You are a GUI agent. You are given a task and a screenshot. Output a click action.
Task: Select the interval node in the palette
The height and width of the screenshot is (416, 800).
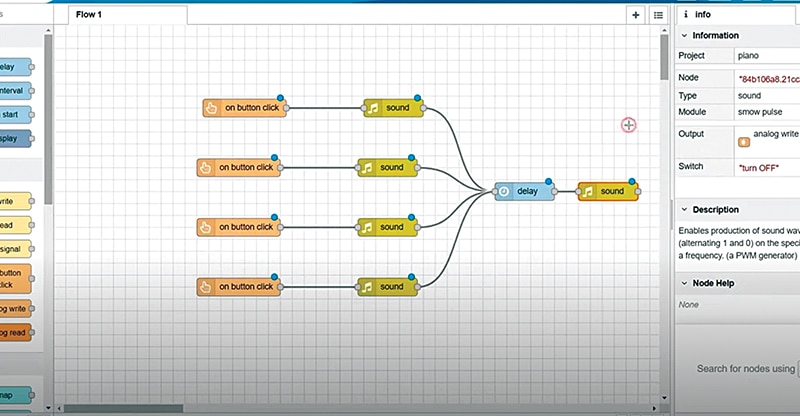pos(15,91)
